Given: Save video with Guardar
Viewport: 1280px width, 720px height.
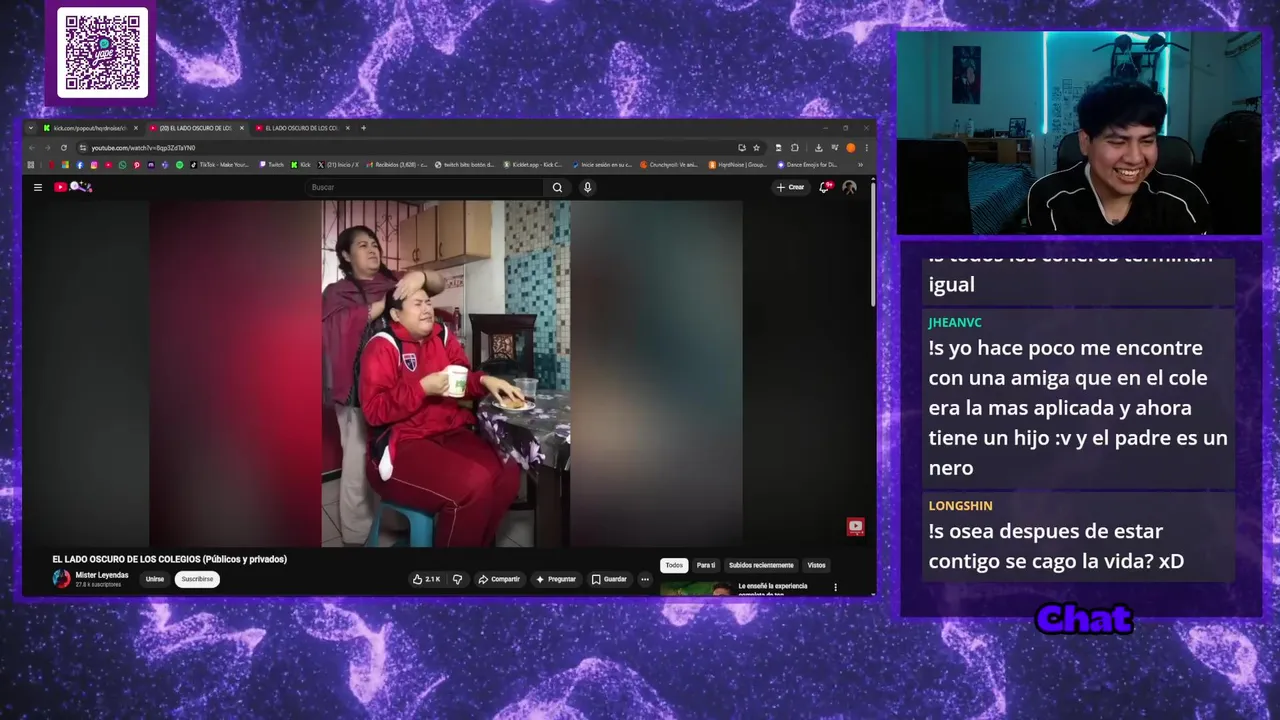Looking at the screenshot, I should pyautogui.click(x=609, y=579).
